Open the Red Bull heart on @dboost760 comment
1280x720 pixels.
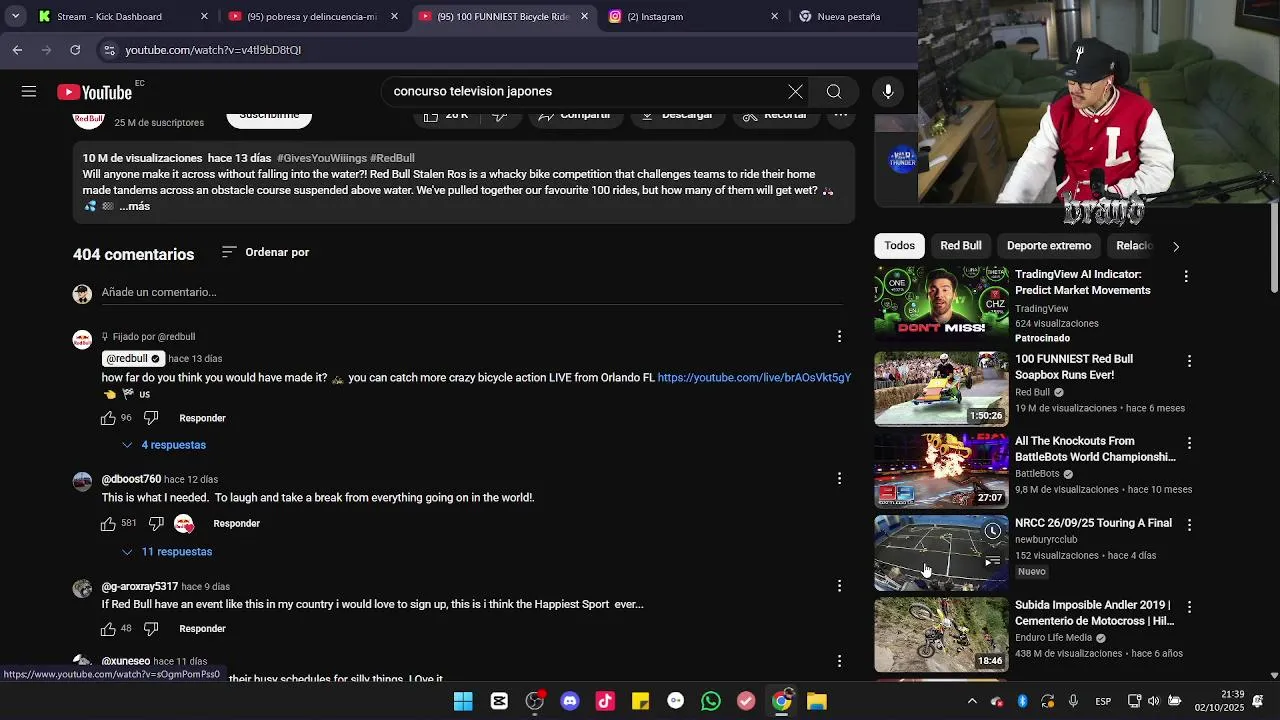click(x=184, y=524)
